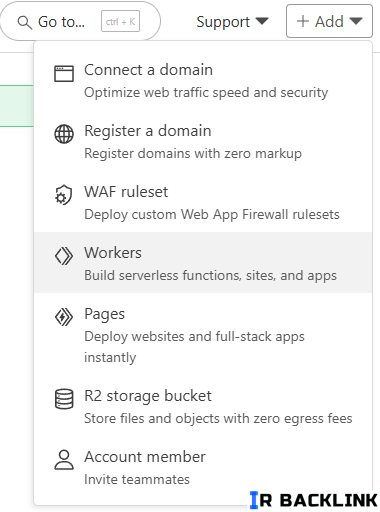Select R2 storage bucket menu item
This screenshot has width=380, height=512.
click(x=203, y=406)
